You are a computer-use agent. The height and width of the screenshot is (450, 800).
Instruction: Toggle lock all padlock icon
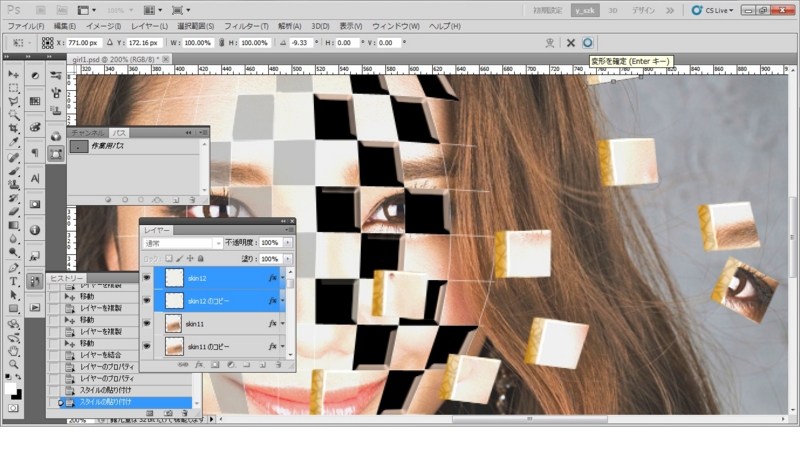201,259
